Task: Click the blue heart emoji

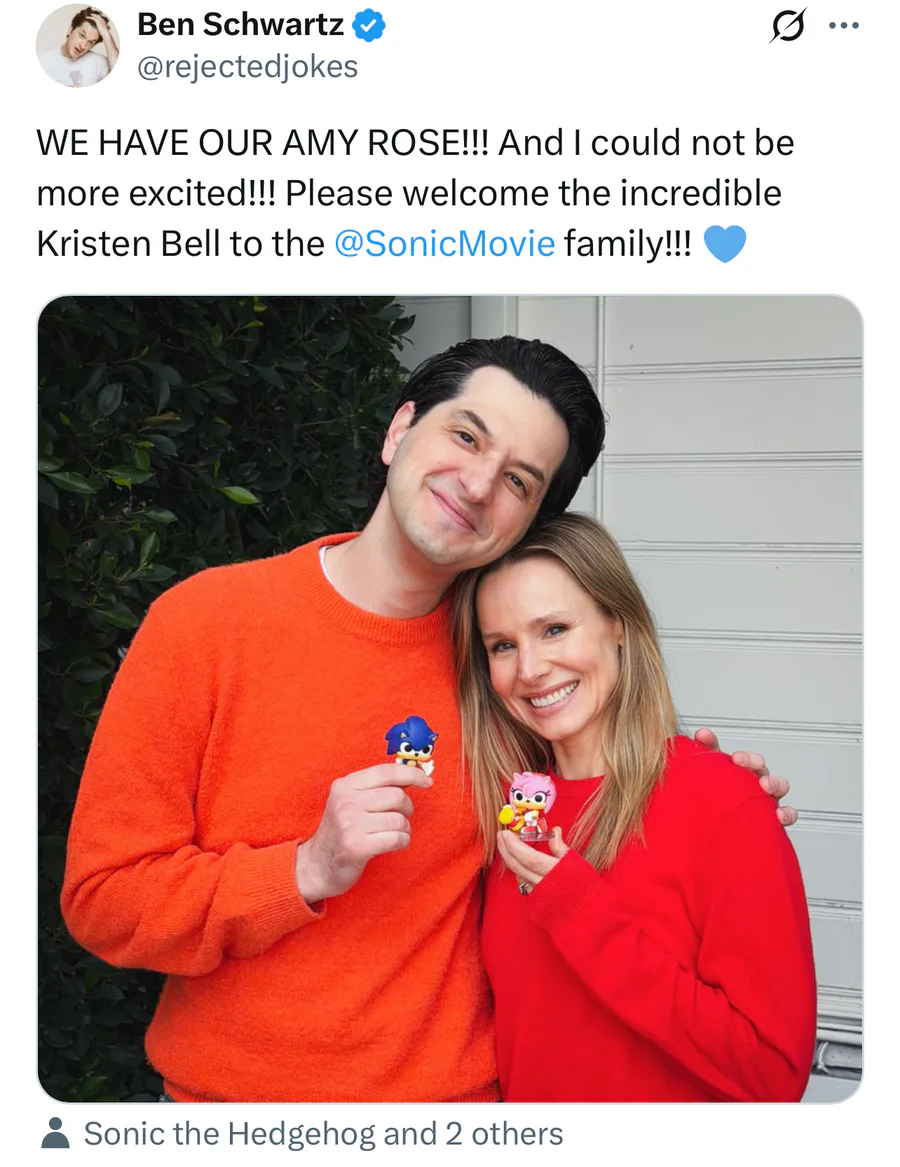Action: coord(725,244)
